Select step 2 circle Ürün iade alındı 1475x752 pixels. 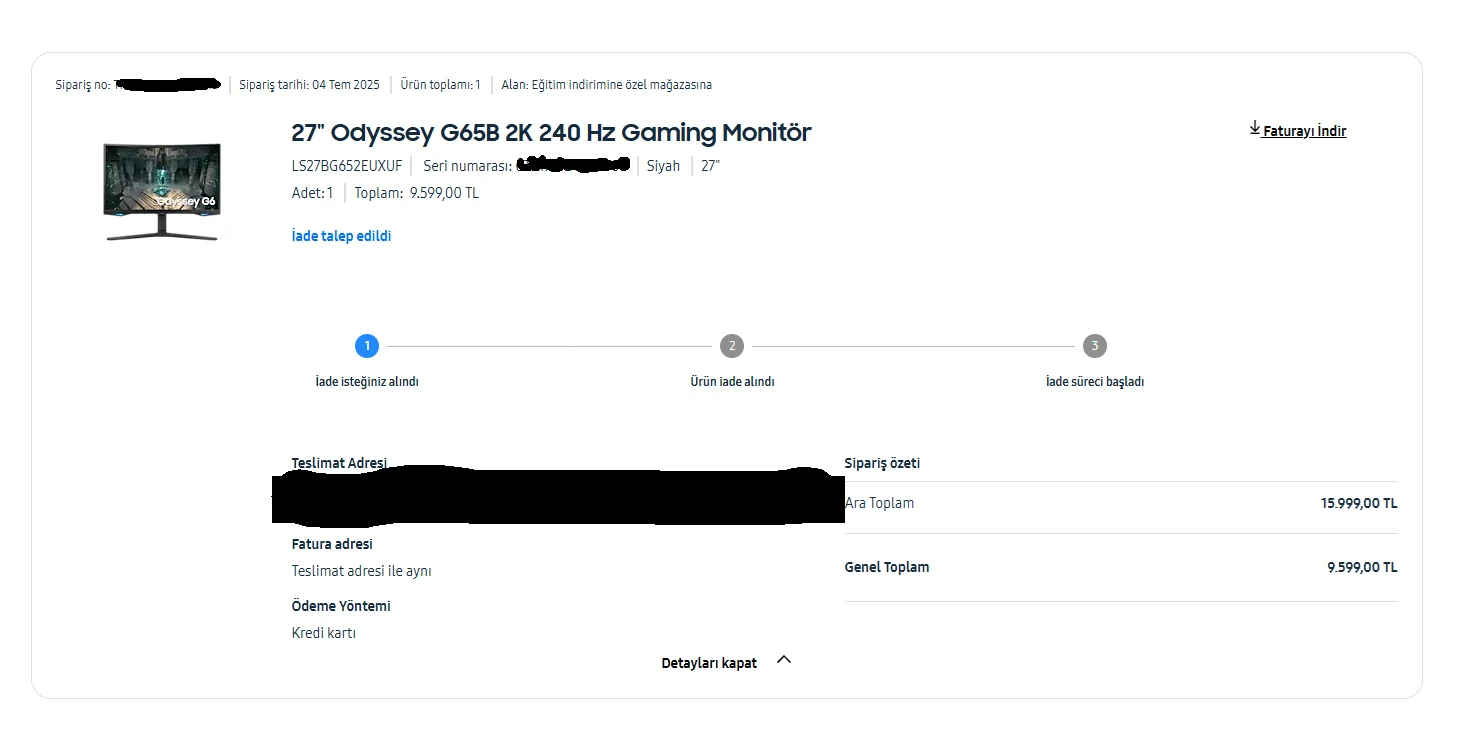click(732, 346)
